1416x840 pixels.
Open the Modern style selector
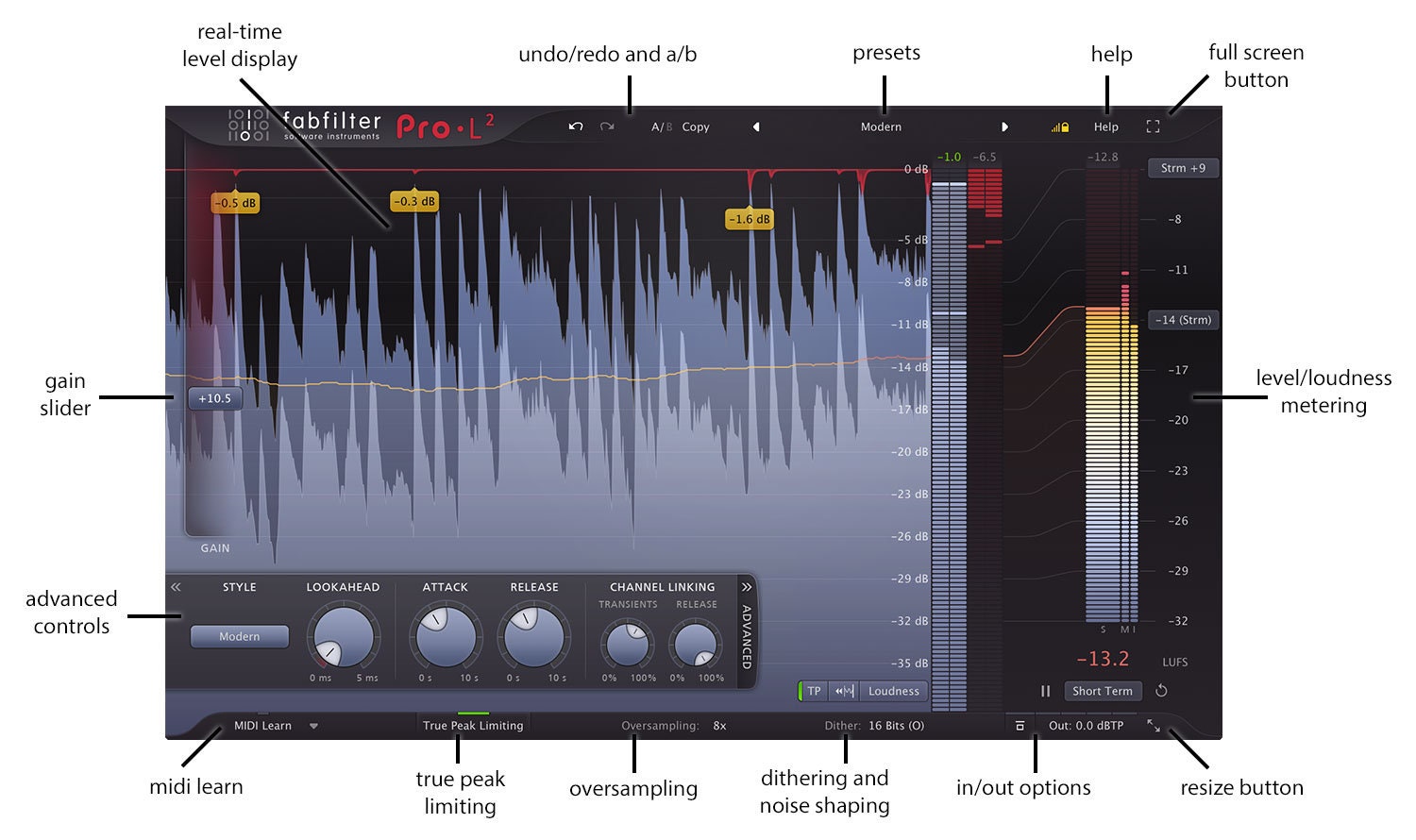click(x=240, y=636)
